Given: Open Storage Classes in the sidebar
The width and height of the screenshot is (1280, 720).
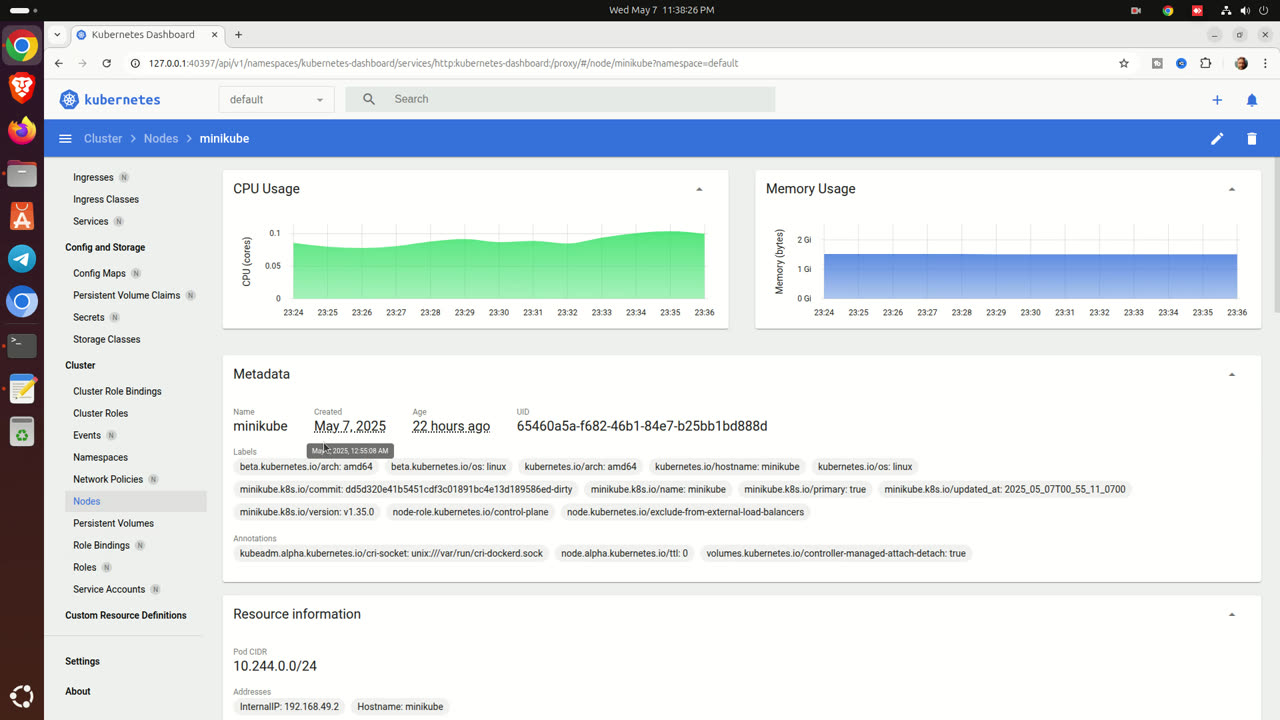Looking at the screenshot, I should point(106,339).
